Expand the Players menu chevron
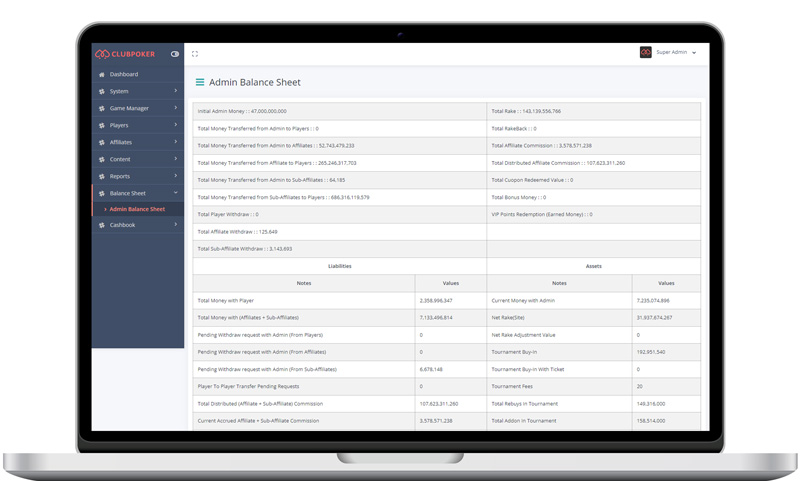Screen dimensions: 800x481 tap(176, 125)
